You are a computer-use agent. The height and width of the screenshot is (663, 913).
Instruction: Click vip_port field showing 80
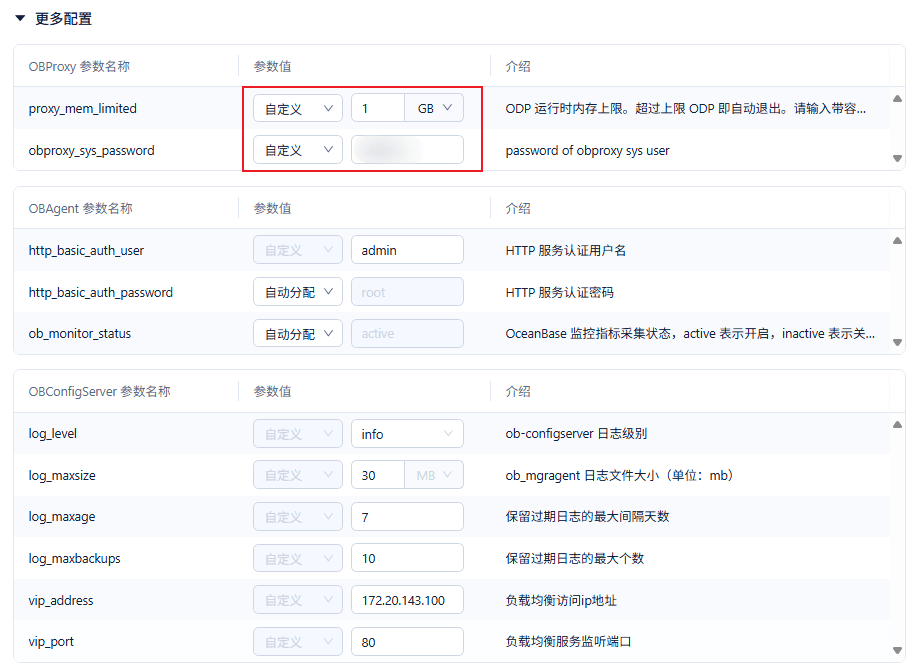pyautogui.click(x=407, y=642)
